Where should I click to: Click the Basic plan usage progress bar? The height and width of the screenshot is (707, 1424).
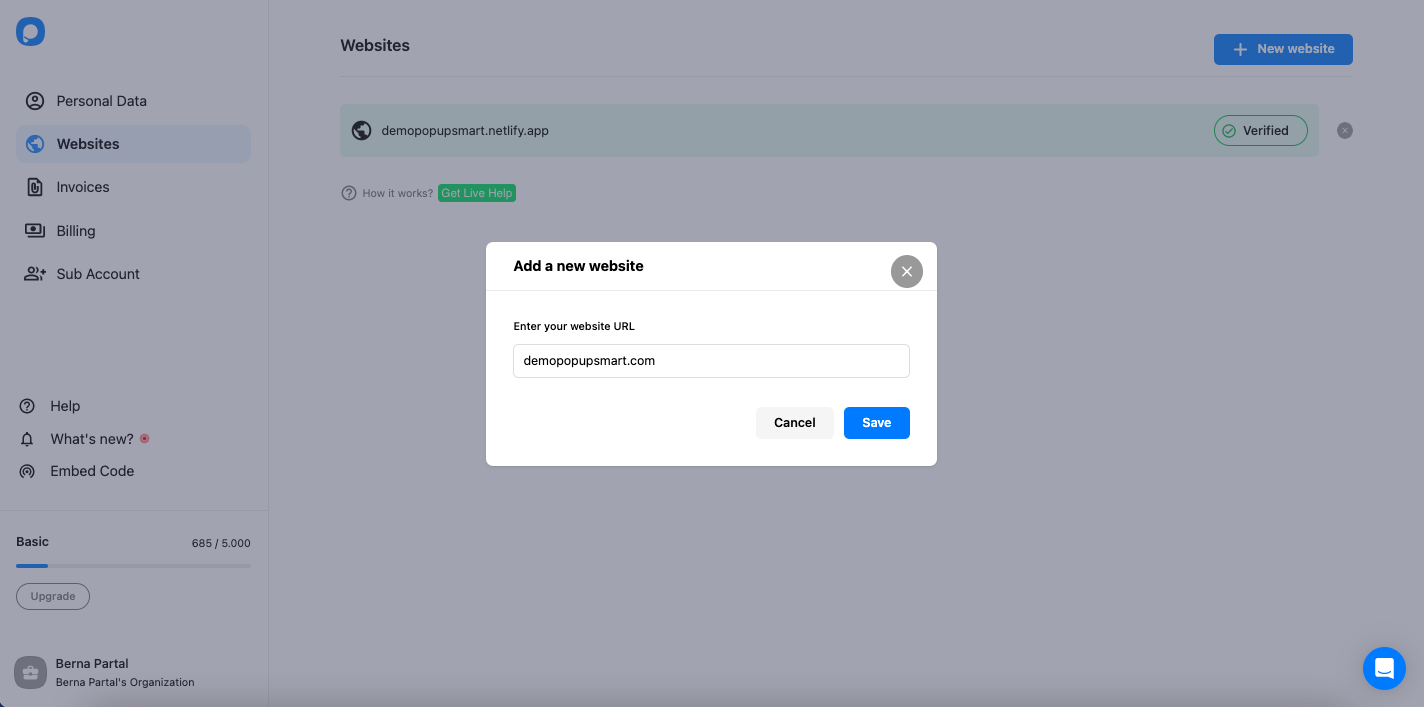click(133, 566)
